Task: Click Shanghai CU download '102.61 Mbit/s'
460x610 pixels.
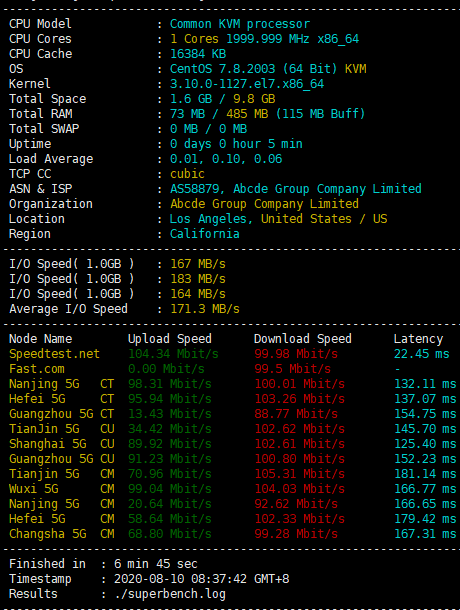Action: coord(300,444)
